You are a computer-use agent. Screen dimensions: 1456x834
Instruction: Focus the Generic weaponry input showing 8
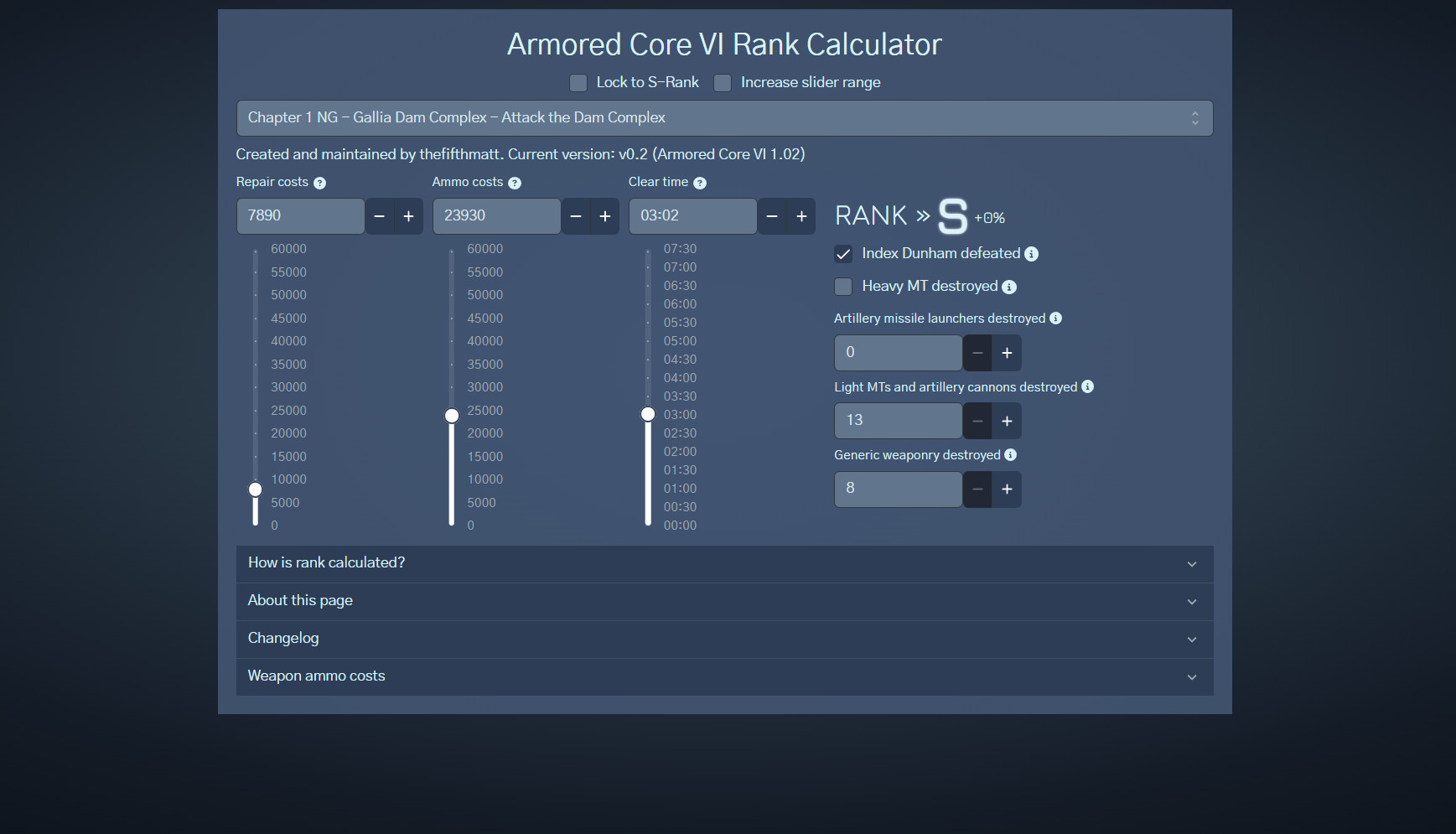[x=898, y=490]
